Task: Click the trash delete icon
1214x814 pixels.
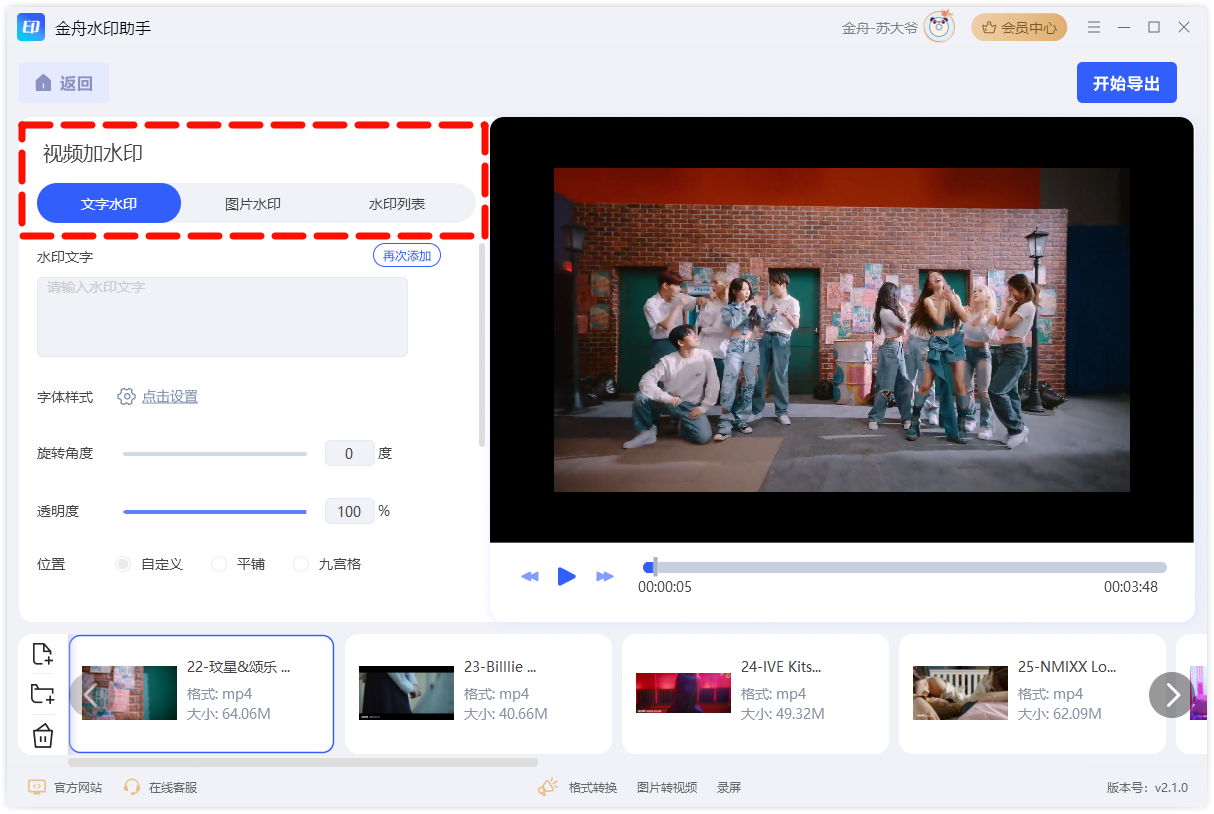Action: [42, 736]
